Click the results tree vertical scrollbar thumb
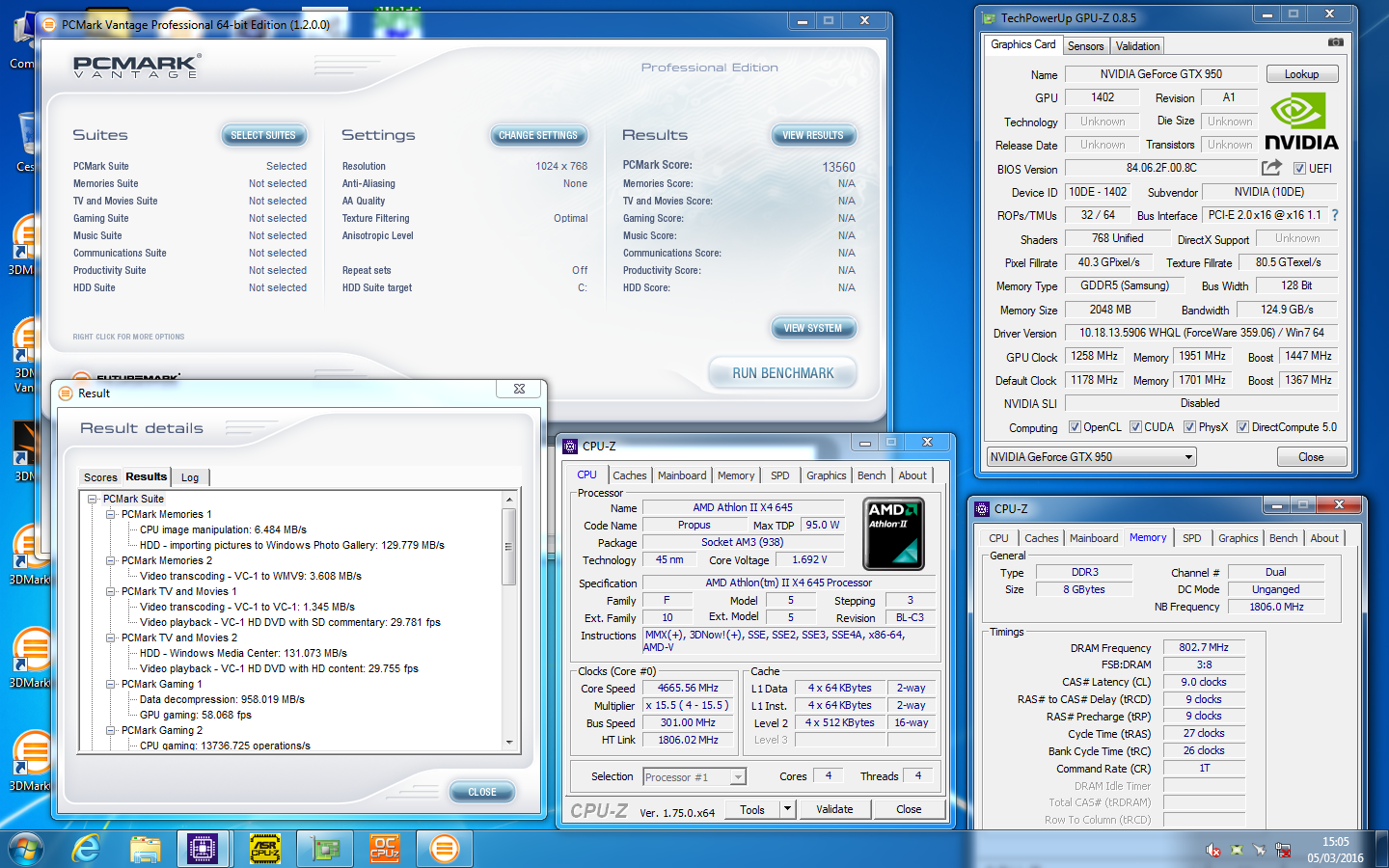Screen dimensions: 1389x868 pyautogui.click(x=508, y=546)
